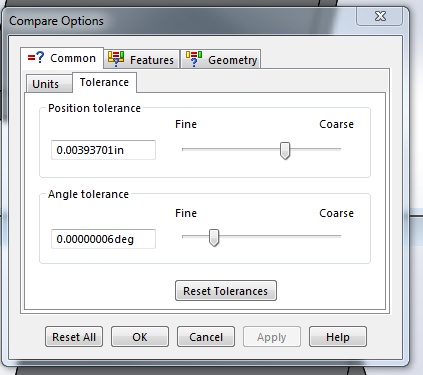
Task: Click Fine end of Angle tolerance track
Action: click(x=184, y=236)
